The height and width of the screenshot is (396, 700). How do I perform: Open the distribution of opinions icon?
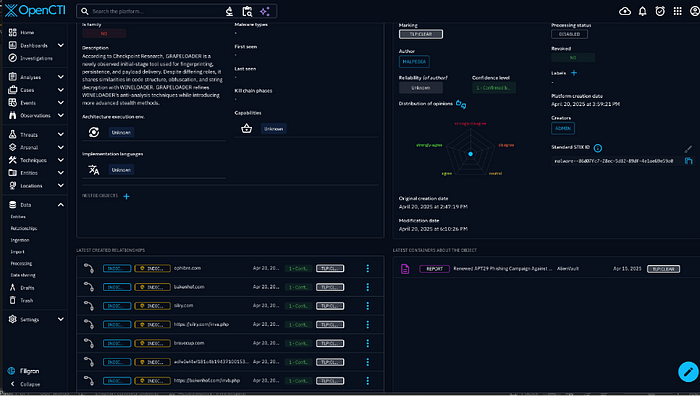(x=461, y=104)
